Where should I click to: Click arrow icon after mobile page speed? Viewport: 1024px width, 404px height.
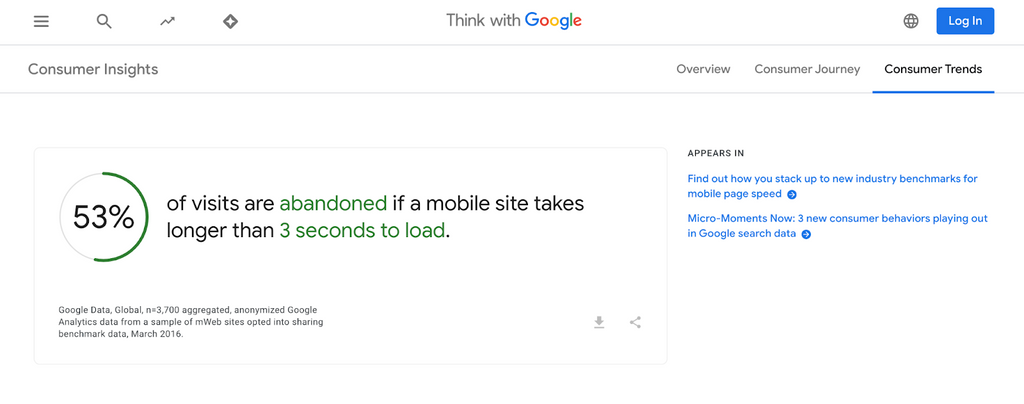coord(792,194)
